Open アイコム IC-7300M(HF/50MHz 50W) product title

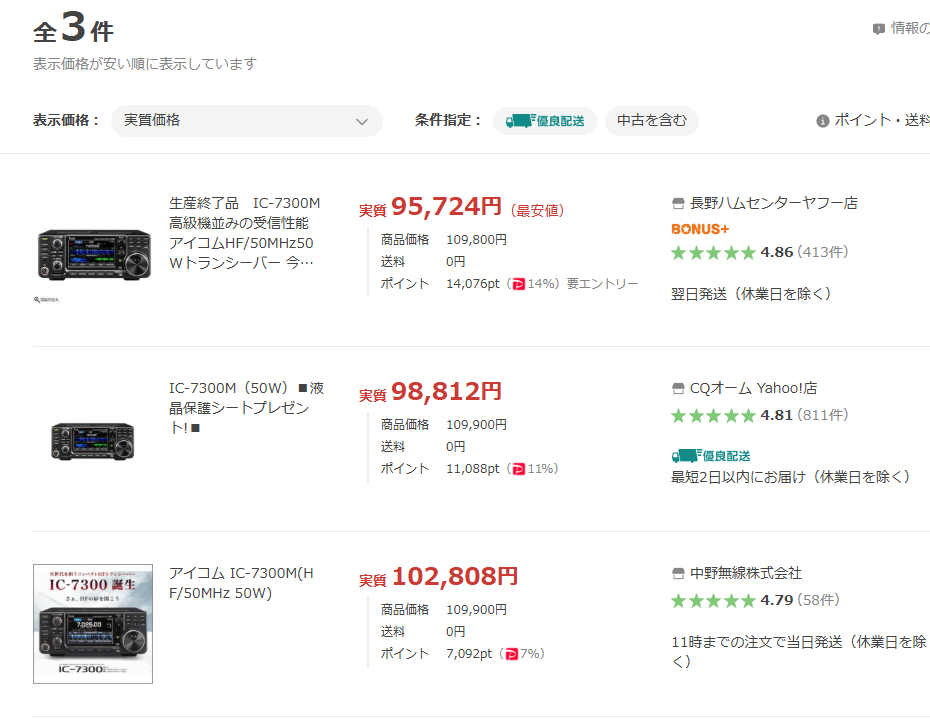click(241, 583)
